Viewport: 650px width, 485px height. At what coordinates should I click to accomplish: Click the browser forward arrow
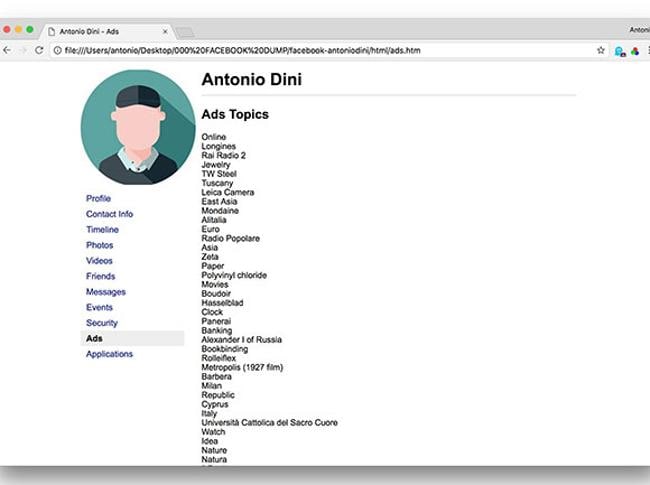[22, 50]
